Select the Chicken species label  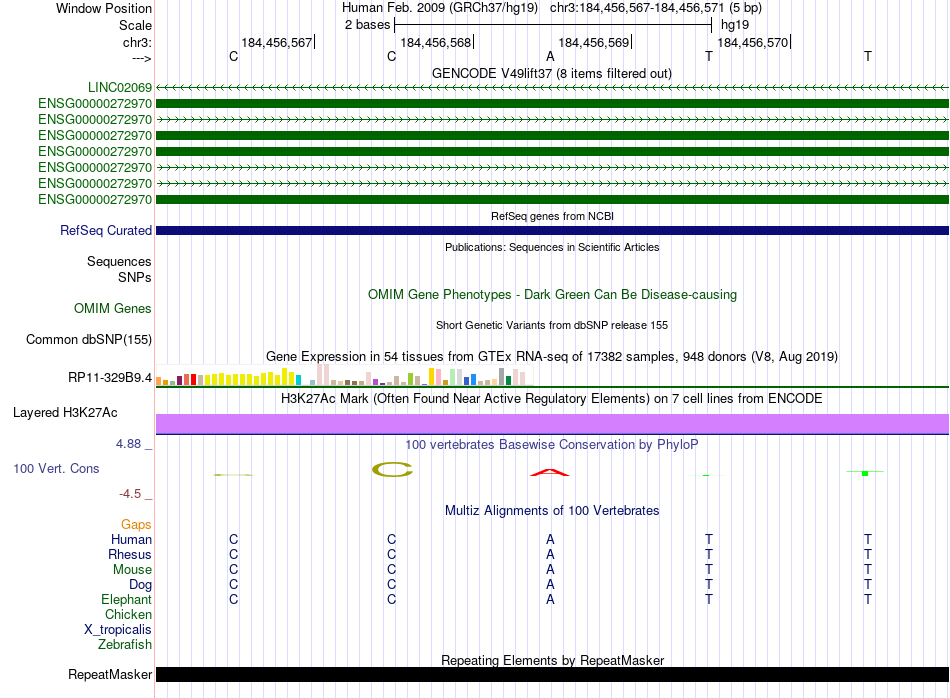pyautogui.click(x=128, y=614)
